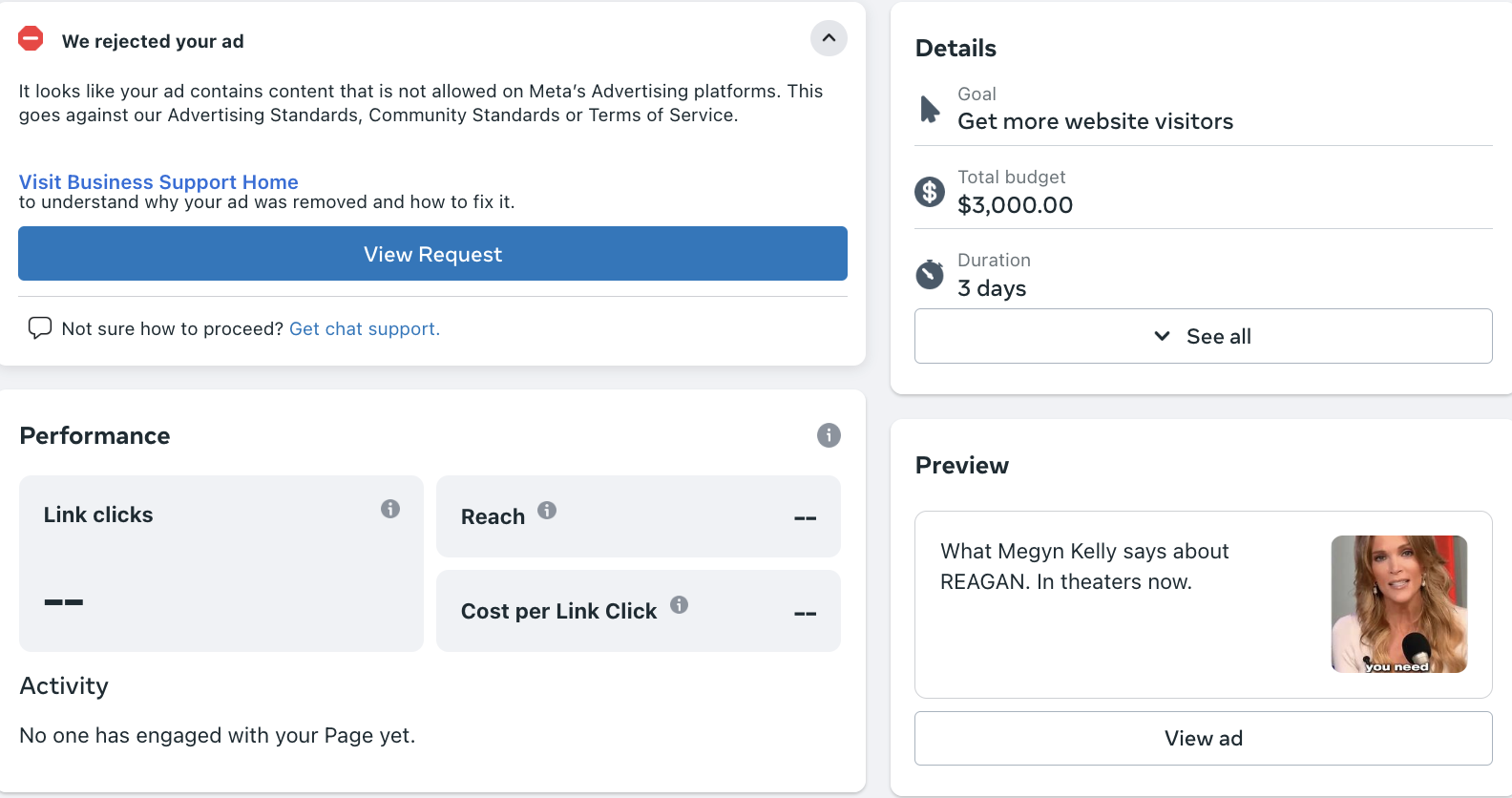Click the info icon beside Reach
This screenshot has width=1512, height=798.
(547, 511)
